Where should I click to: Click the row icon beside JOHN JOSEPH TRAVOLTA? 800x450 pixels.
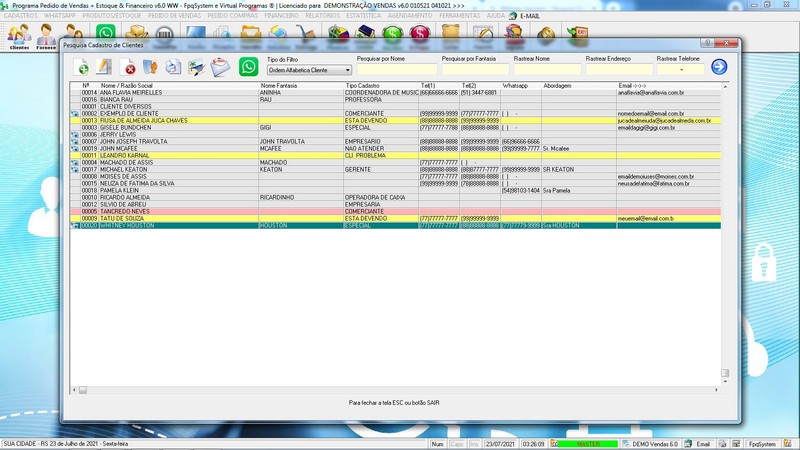pos(75,142)
